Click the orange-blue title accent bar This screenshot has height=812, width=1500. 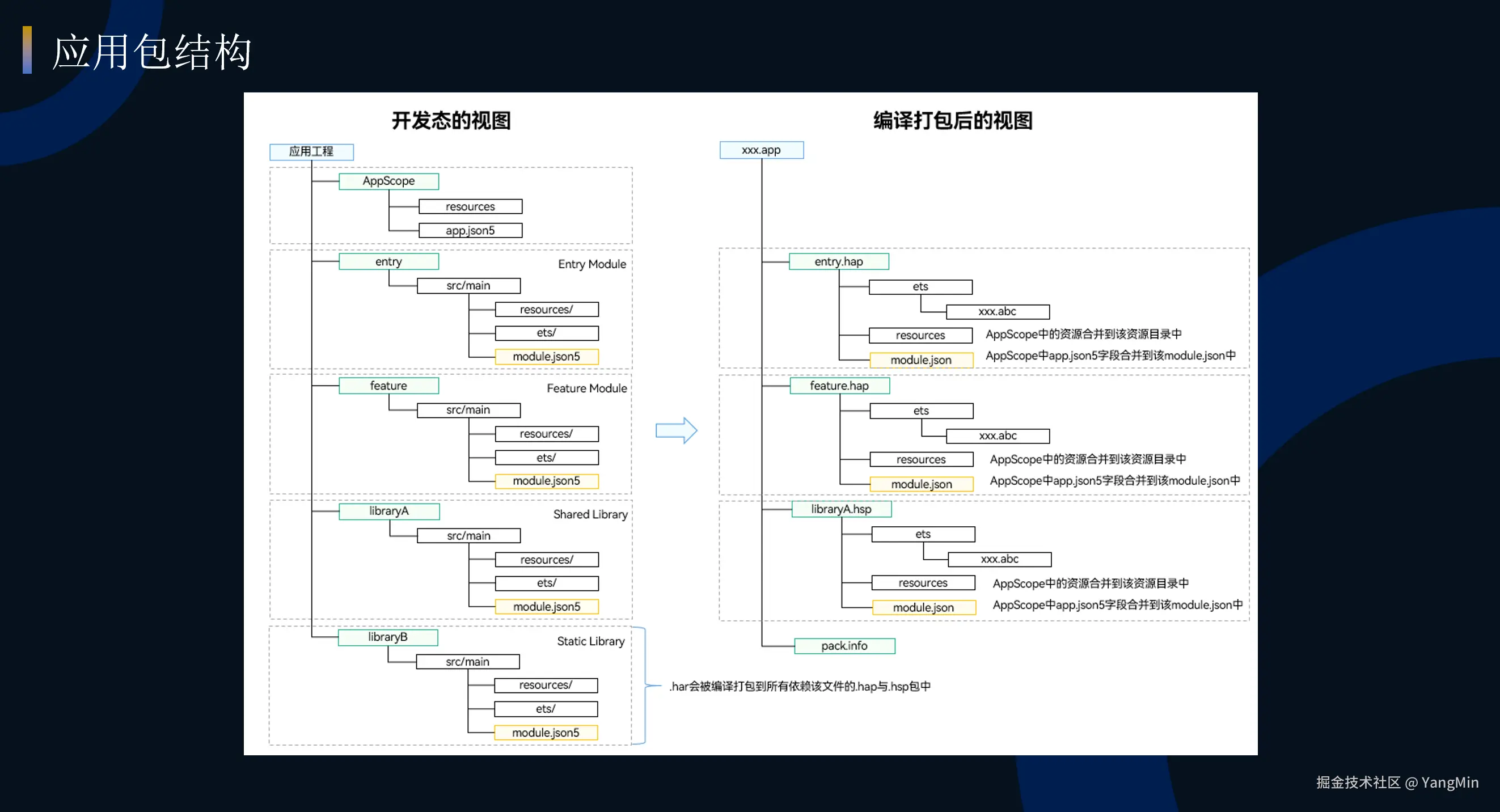[27, 50]
